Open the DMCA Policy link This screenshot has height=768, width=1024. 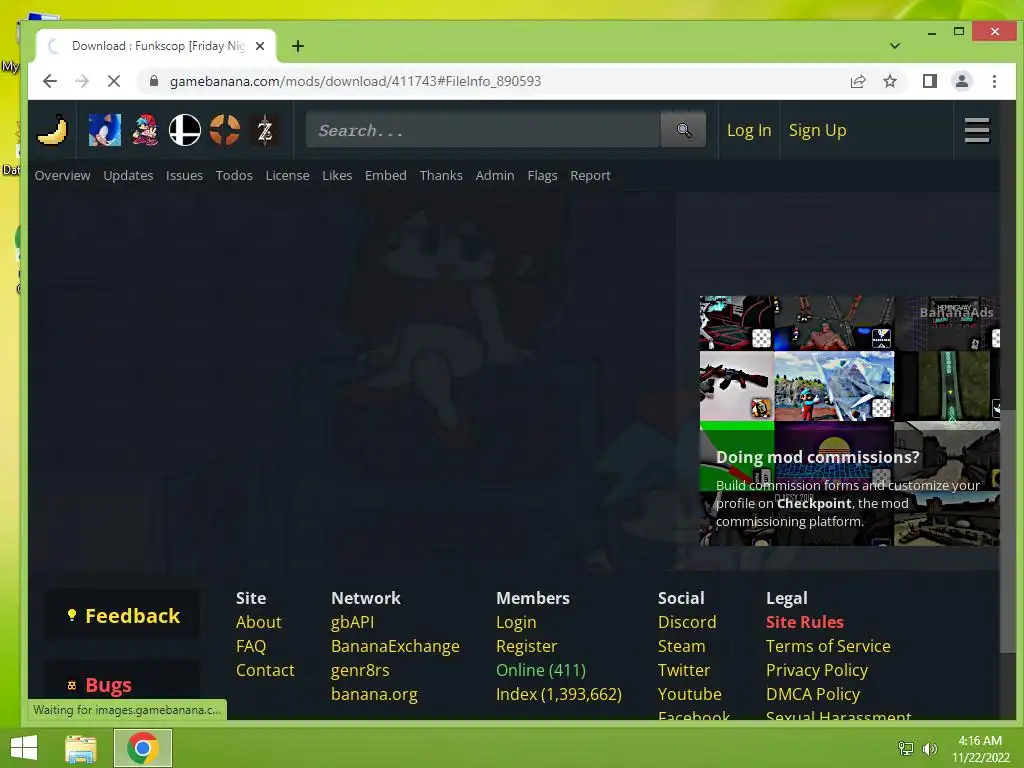pyautogui.click(x=812, y=694)
